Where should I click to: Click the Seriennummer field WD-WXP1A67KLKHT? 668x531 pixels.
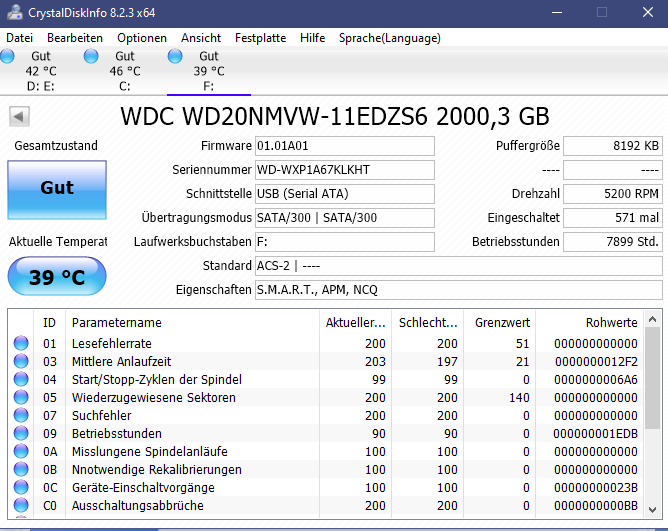pyautogui.click(x=345, y=170)
